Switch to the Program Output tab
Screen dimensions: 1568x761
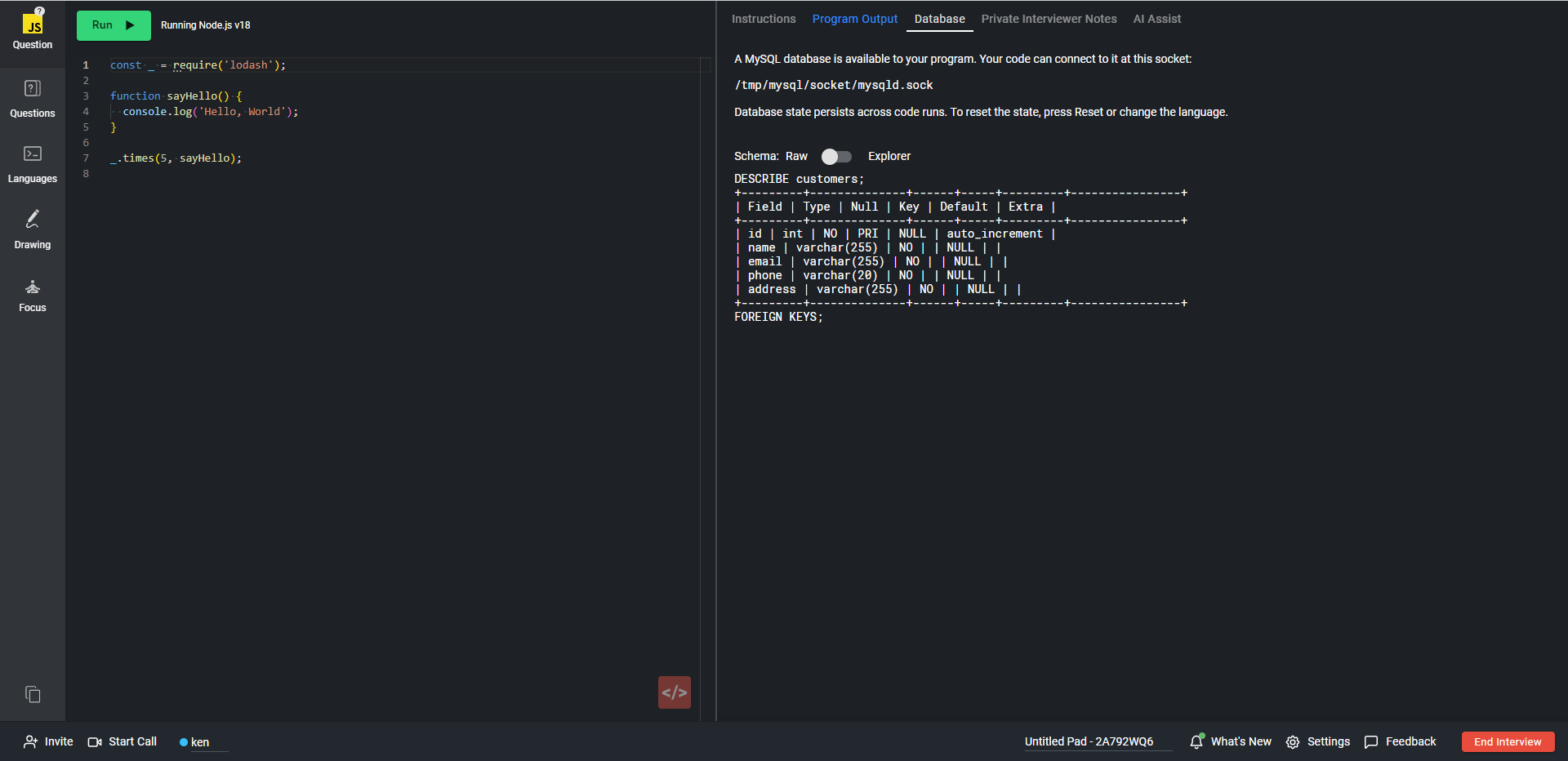pyautogui.click(x=854, y=19)
